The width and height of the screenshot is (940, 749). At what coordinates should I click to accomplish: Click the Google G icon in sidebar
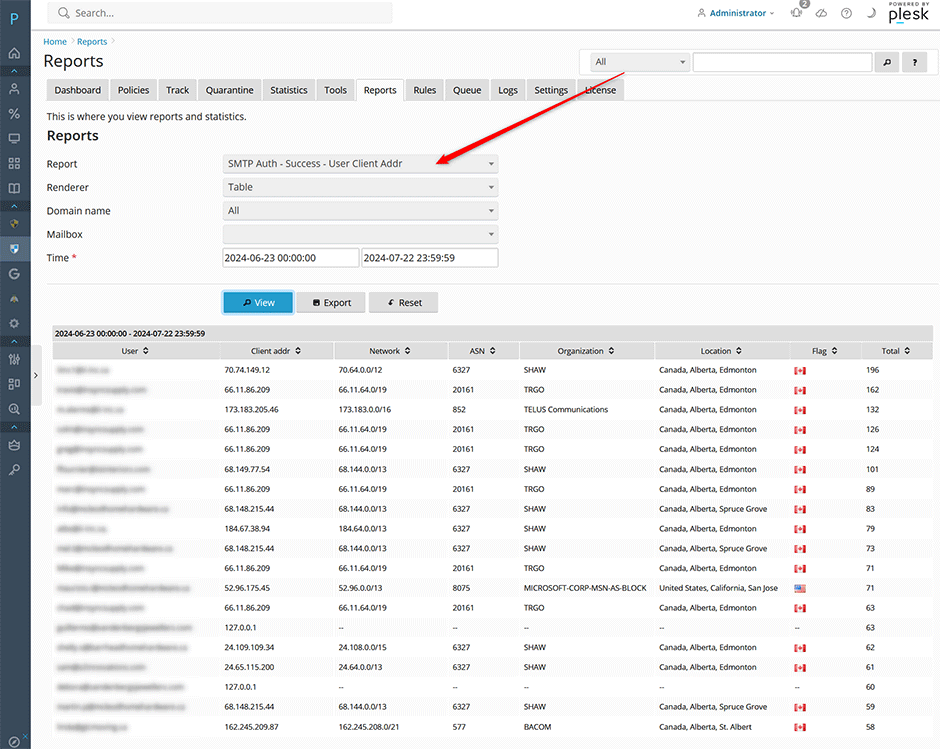pyautogui.click(x=14, y=274)
